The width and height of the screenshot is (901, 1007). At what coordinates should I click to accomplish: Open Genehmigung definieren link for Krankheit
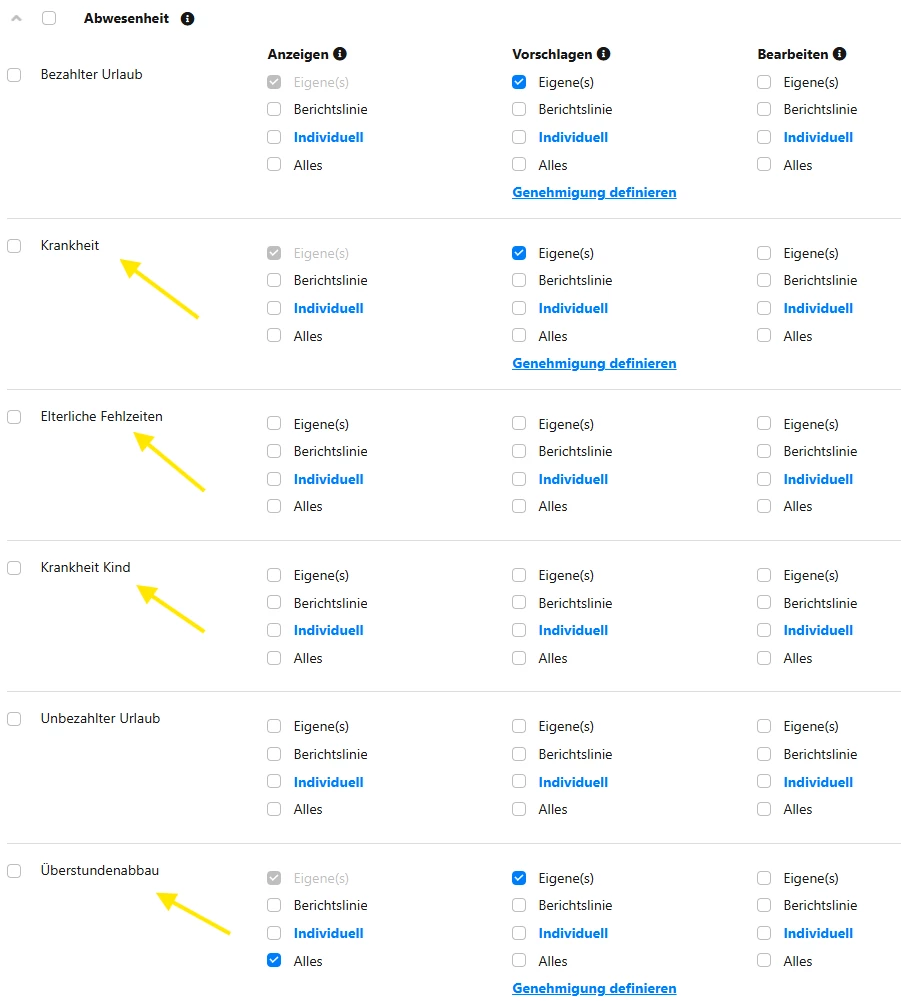point(594,363)
